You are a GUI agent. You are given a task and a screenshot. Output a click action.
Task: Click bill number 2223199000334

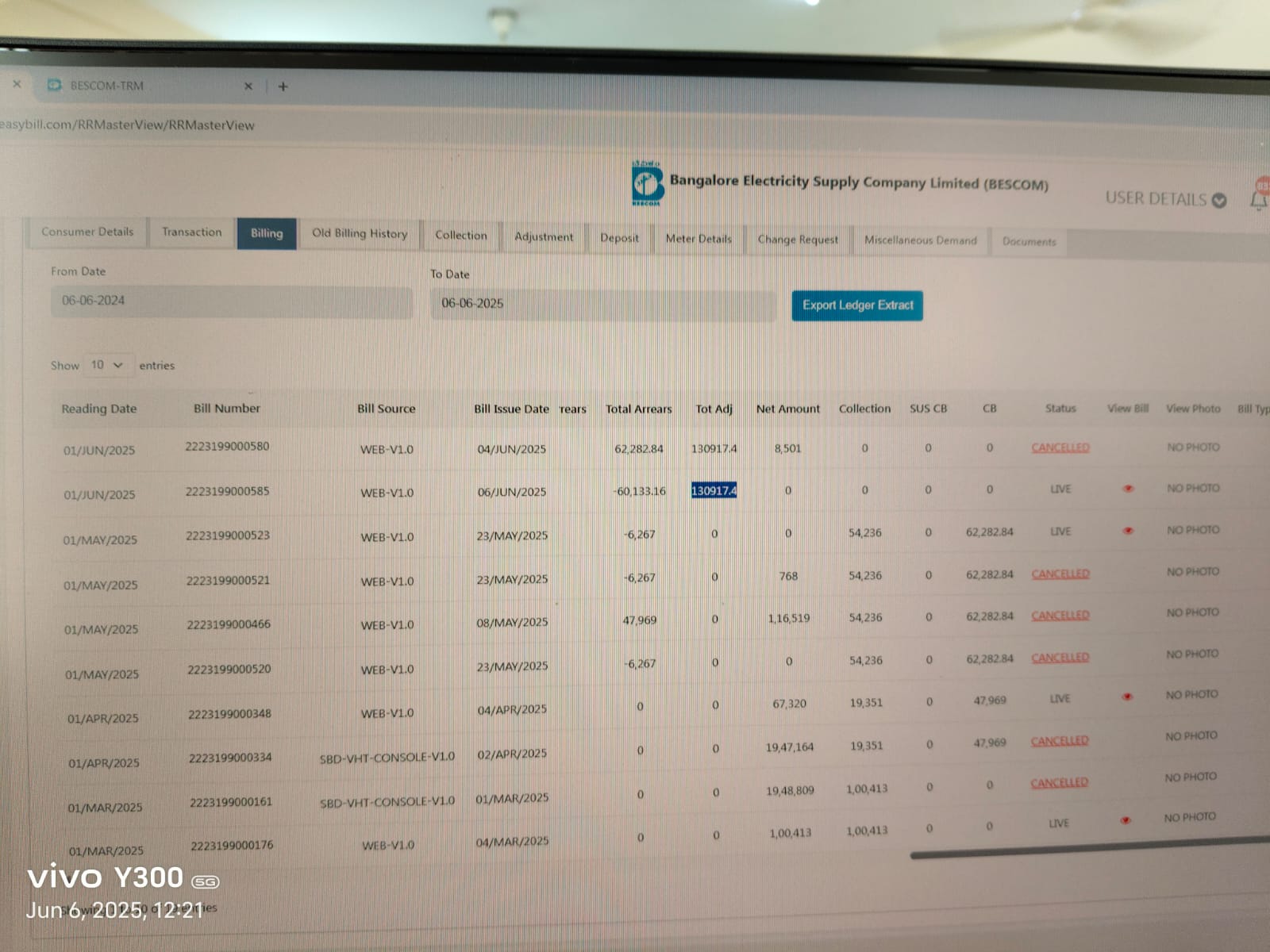[x=230, y=758]
